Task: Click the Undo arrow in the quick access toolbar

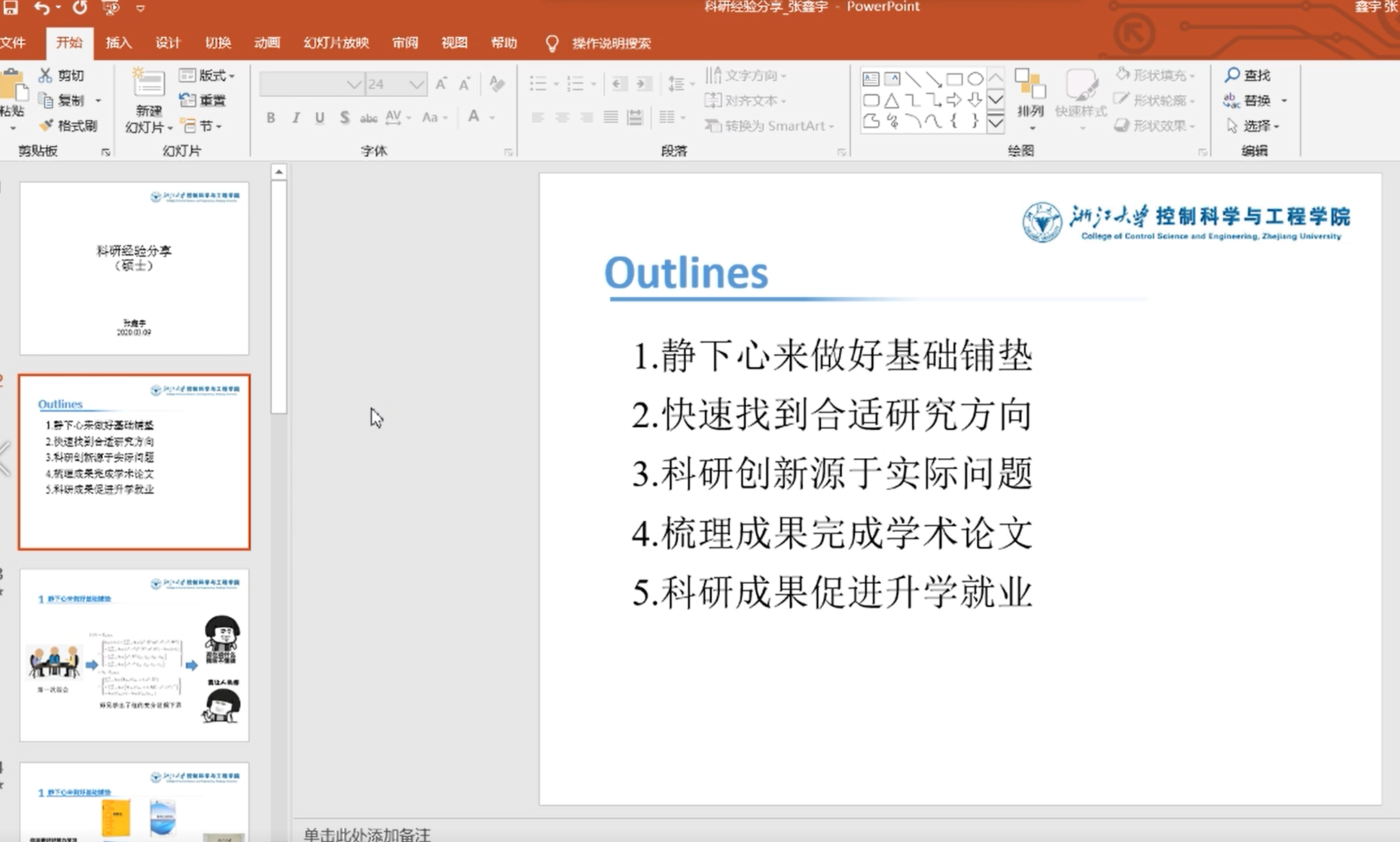Action: tap(42, 8)
